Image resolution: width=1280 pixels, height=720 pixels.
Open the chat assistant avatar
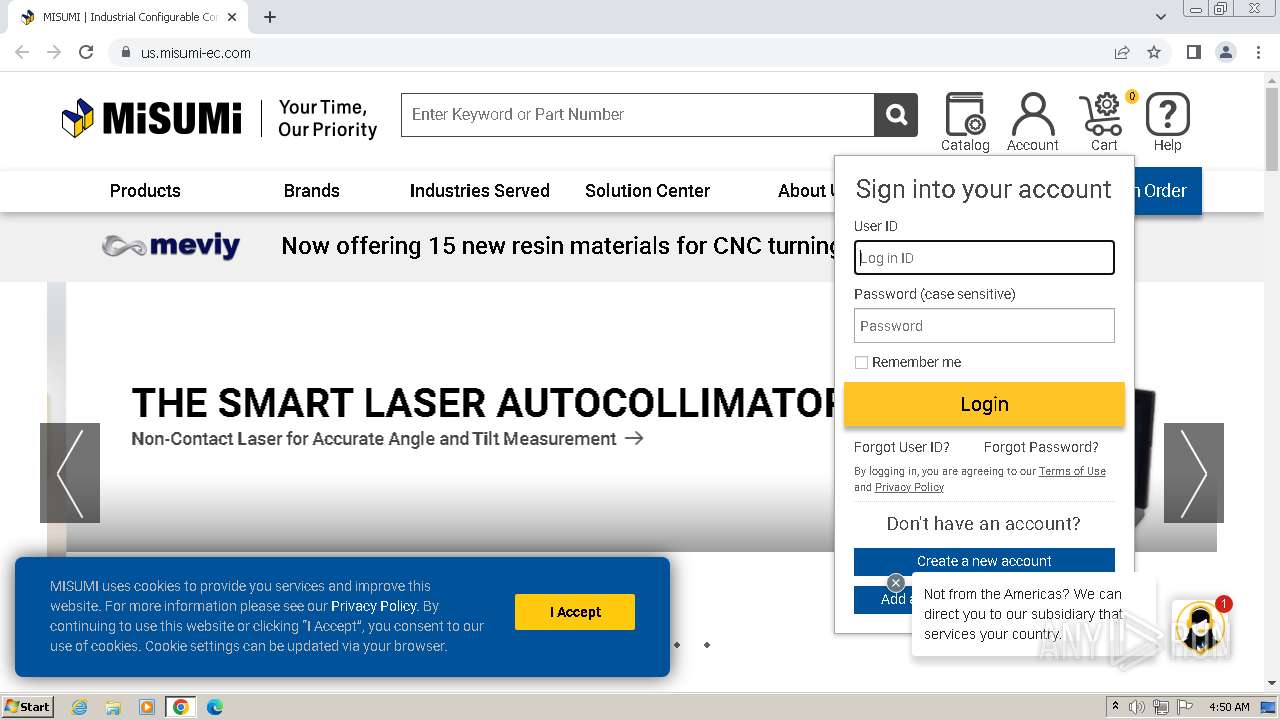[1200, 627]
